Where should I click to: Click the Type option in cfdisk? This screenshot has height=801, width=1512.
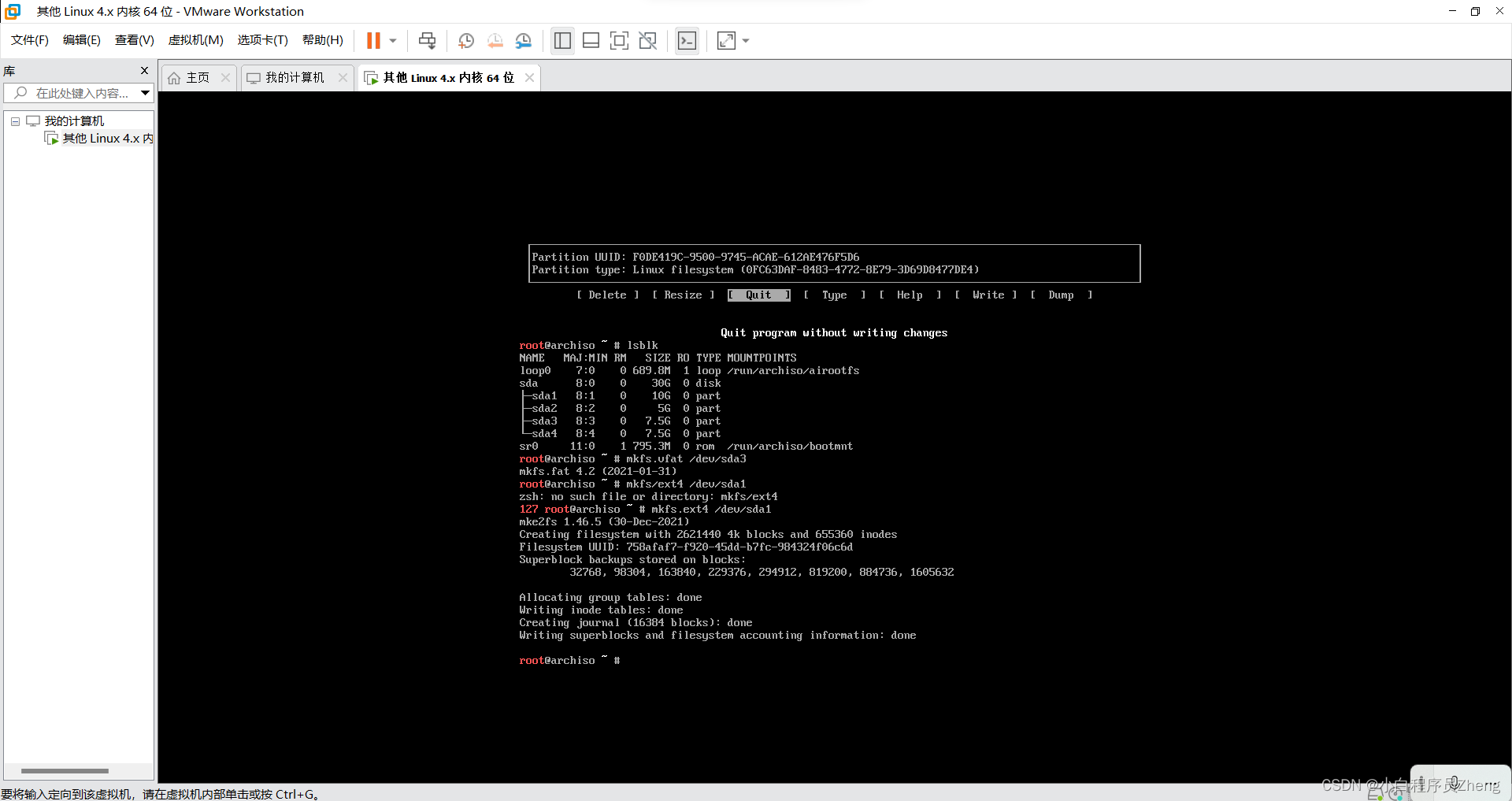coord(835,295)
